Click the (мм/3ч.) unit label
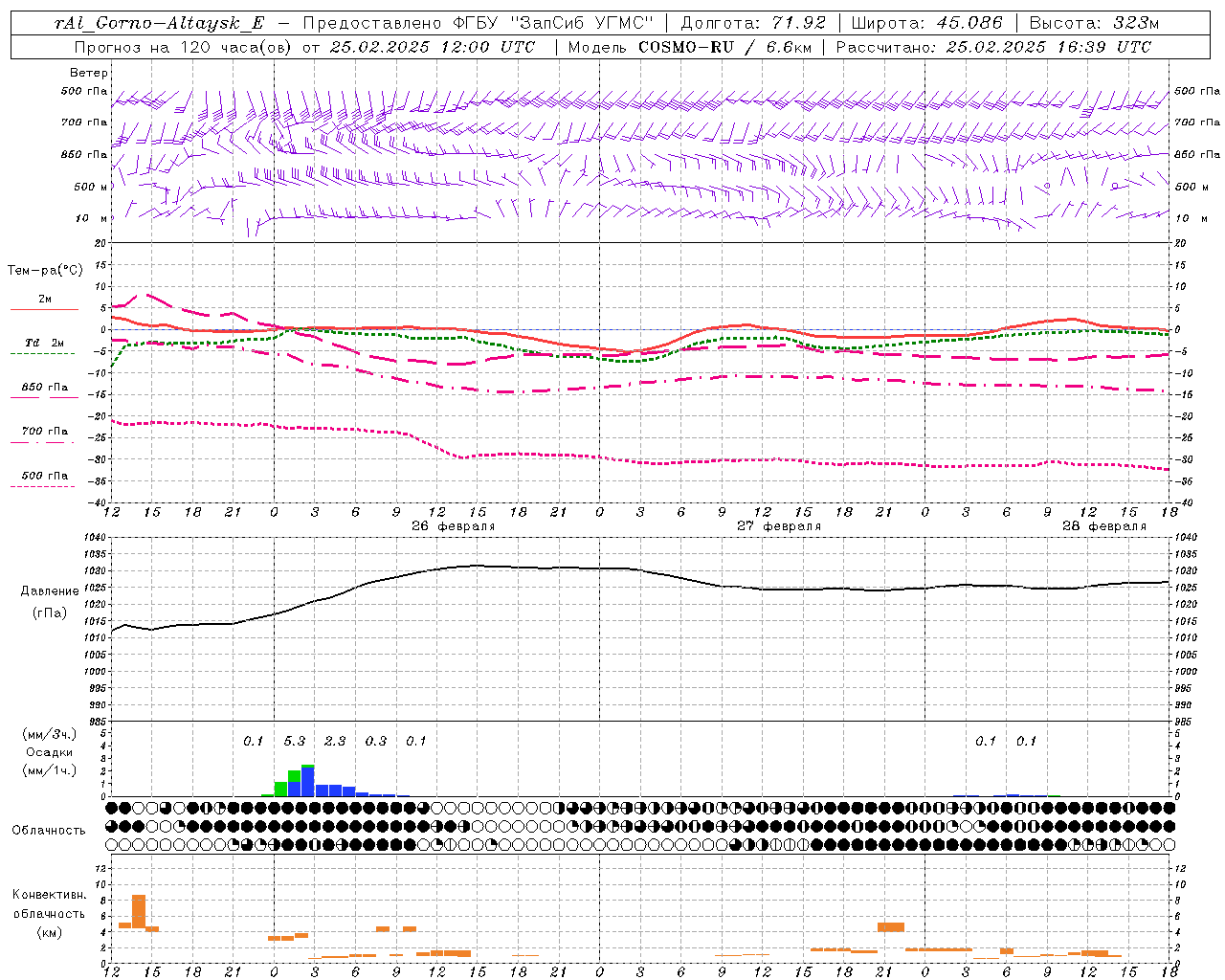The height and width of the screenshot is (980, 1225). (x=49, y=734)
